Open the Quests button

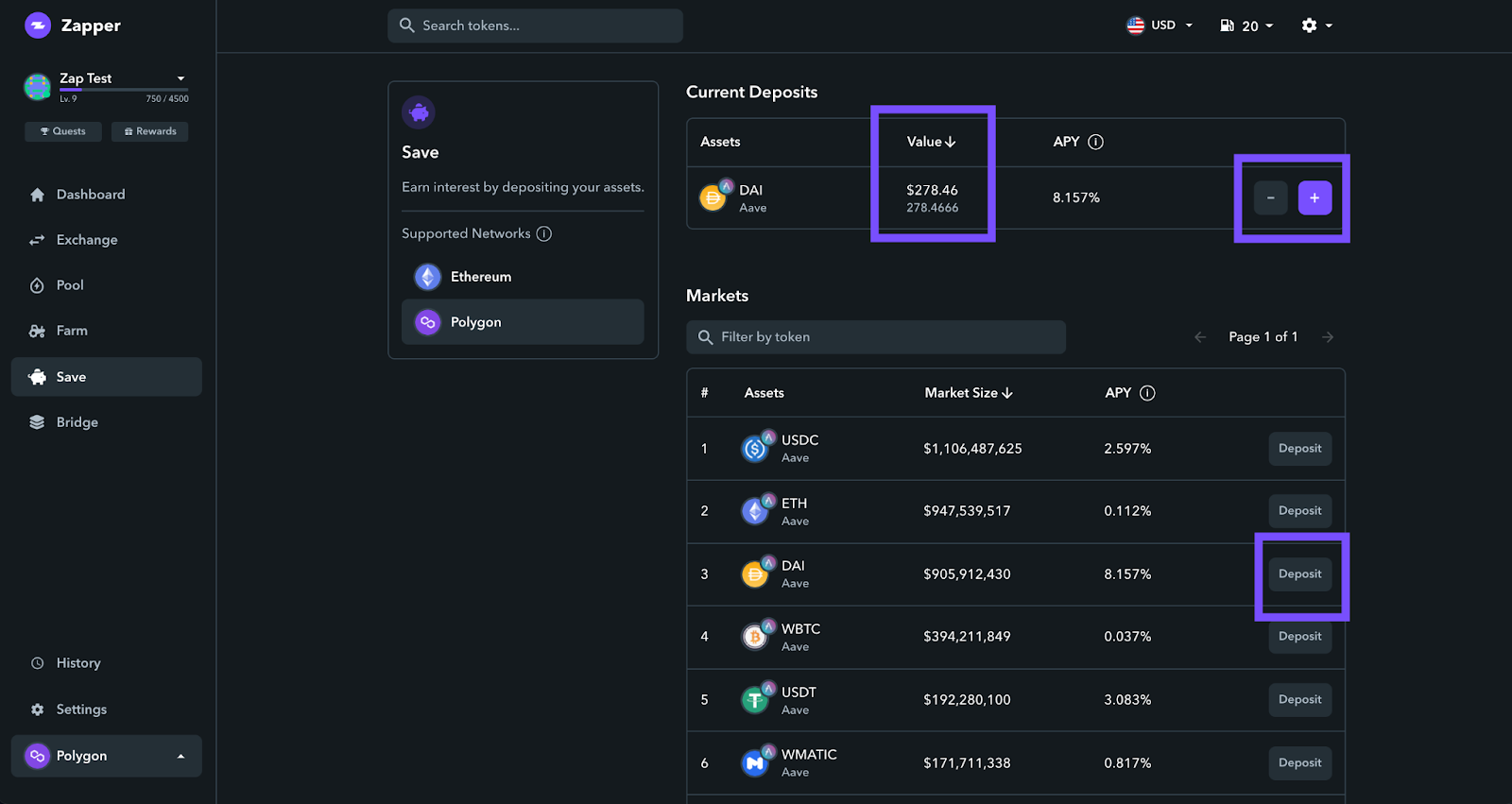point(63,131)
